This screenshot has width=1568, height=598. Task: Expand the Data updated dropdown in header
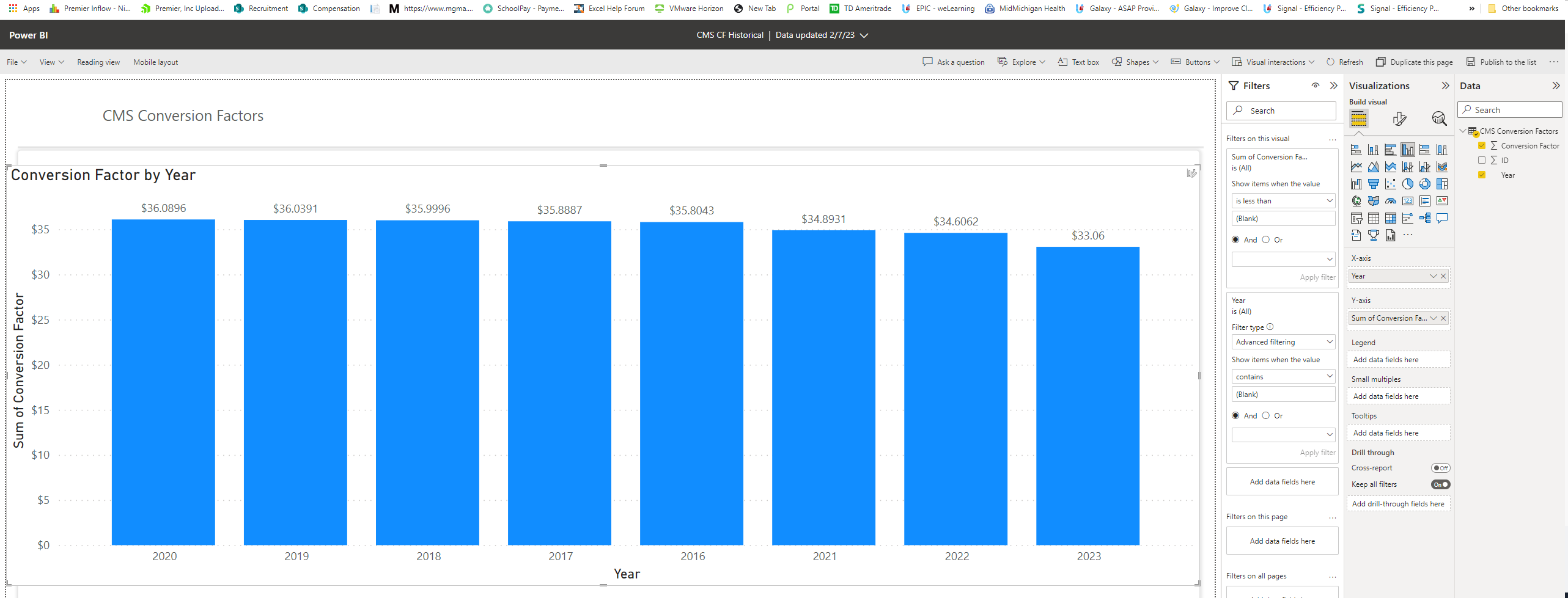[864, 35]
